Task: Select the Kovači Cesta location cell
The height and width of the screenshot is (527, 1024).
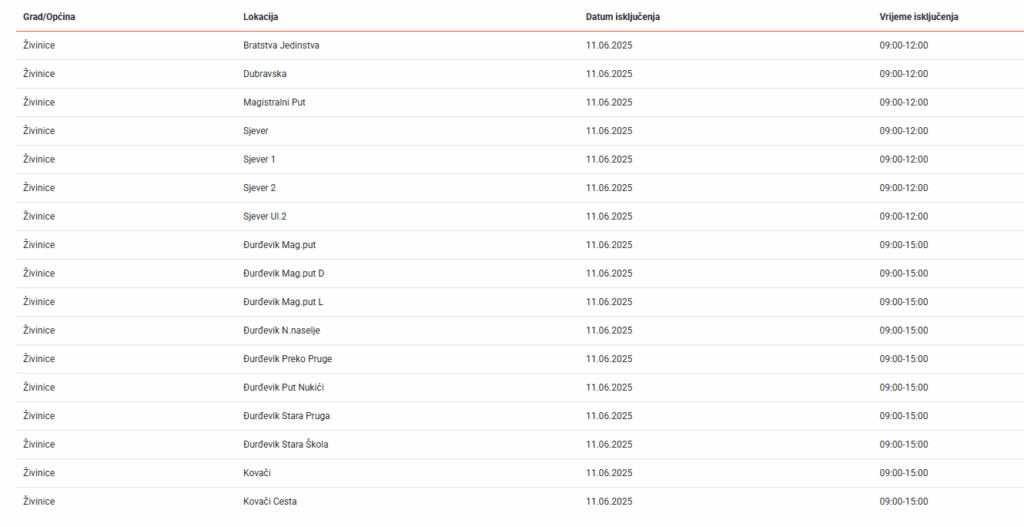Action: [x=269, y=501]
